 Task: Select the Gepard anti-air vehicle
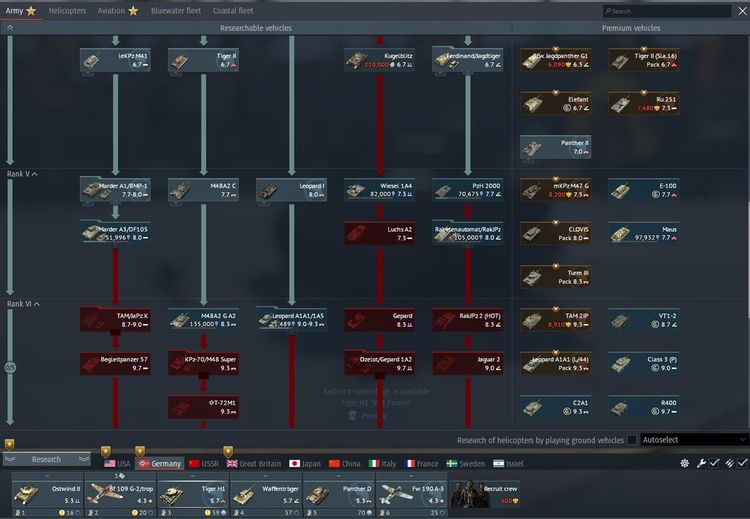[379, 320]
